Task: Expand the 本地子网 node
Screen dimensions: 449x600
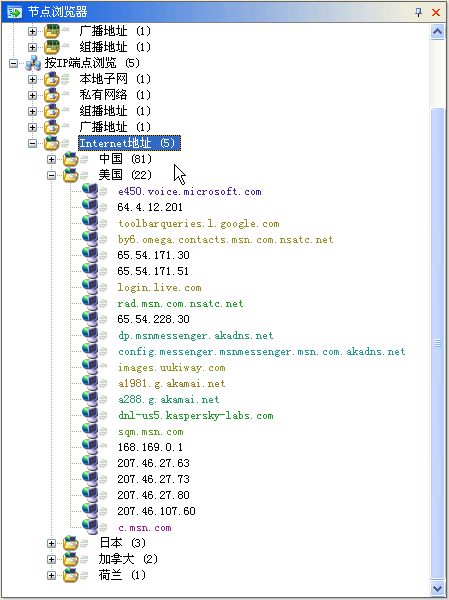Action: coord(33,79)
